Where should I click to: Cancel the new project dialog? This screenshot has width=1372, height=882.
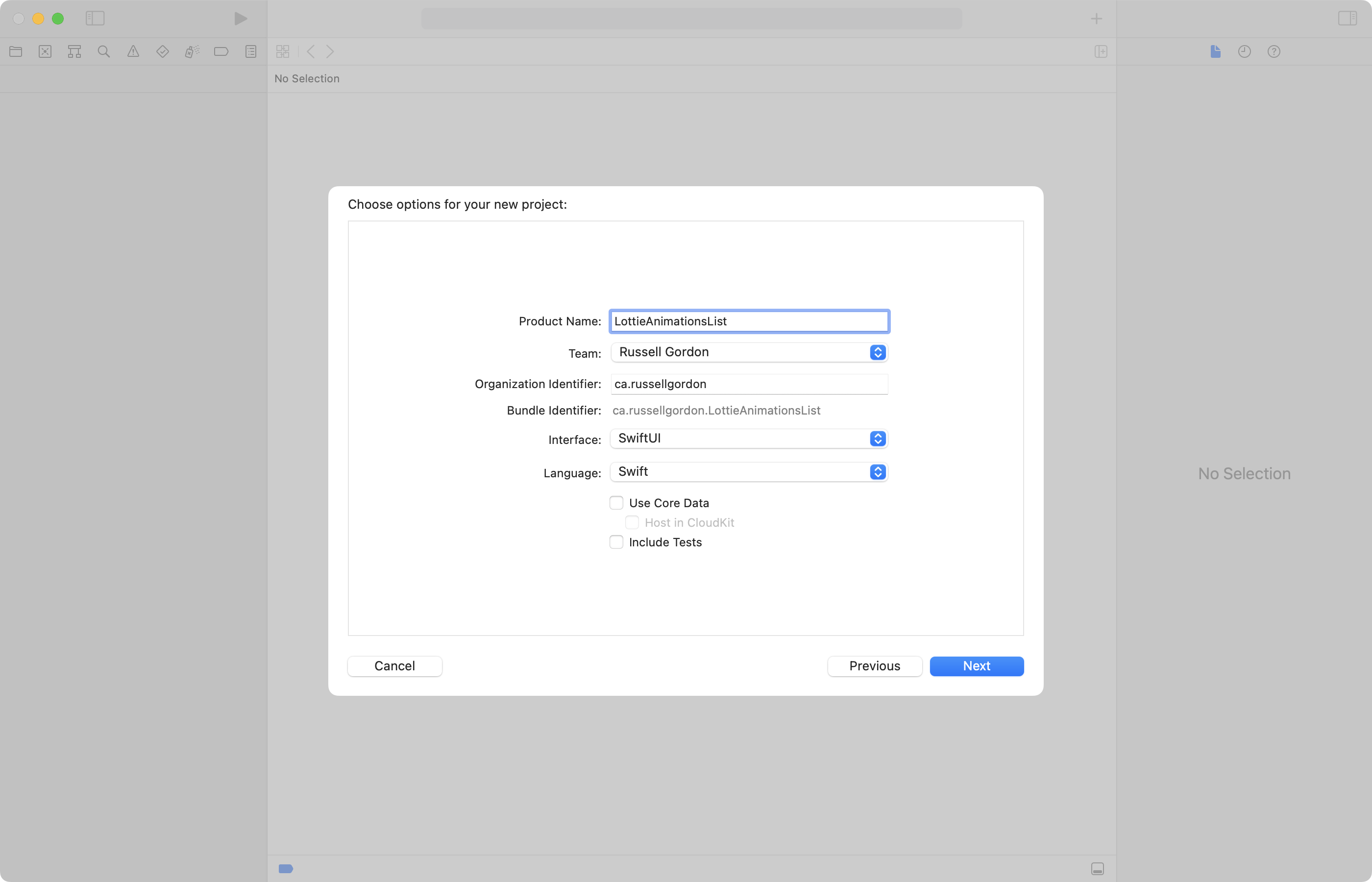pos(394,665)
